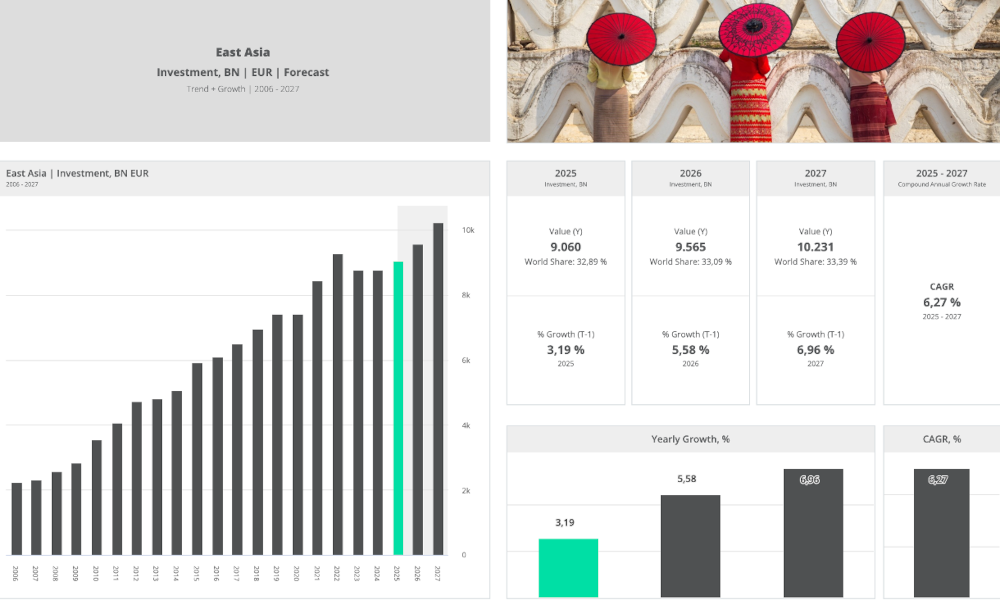Click the 2025 - 2027 CAGR card header
Screen dimensions: 1000x600
941,178
